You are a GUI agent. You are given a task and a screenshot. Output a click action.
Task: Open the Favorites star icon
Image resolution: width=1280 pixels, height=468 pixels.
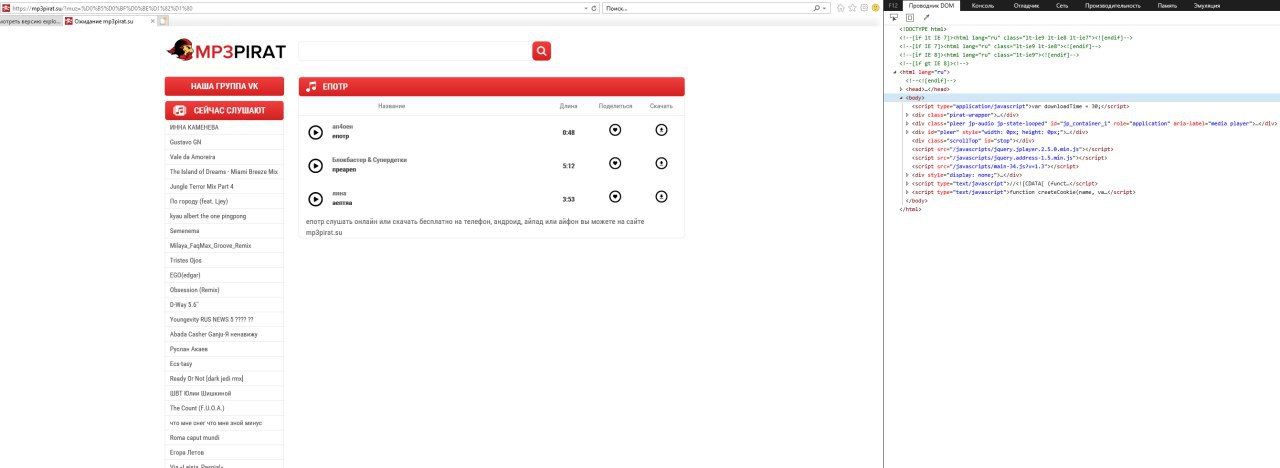[853, 8]
